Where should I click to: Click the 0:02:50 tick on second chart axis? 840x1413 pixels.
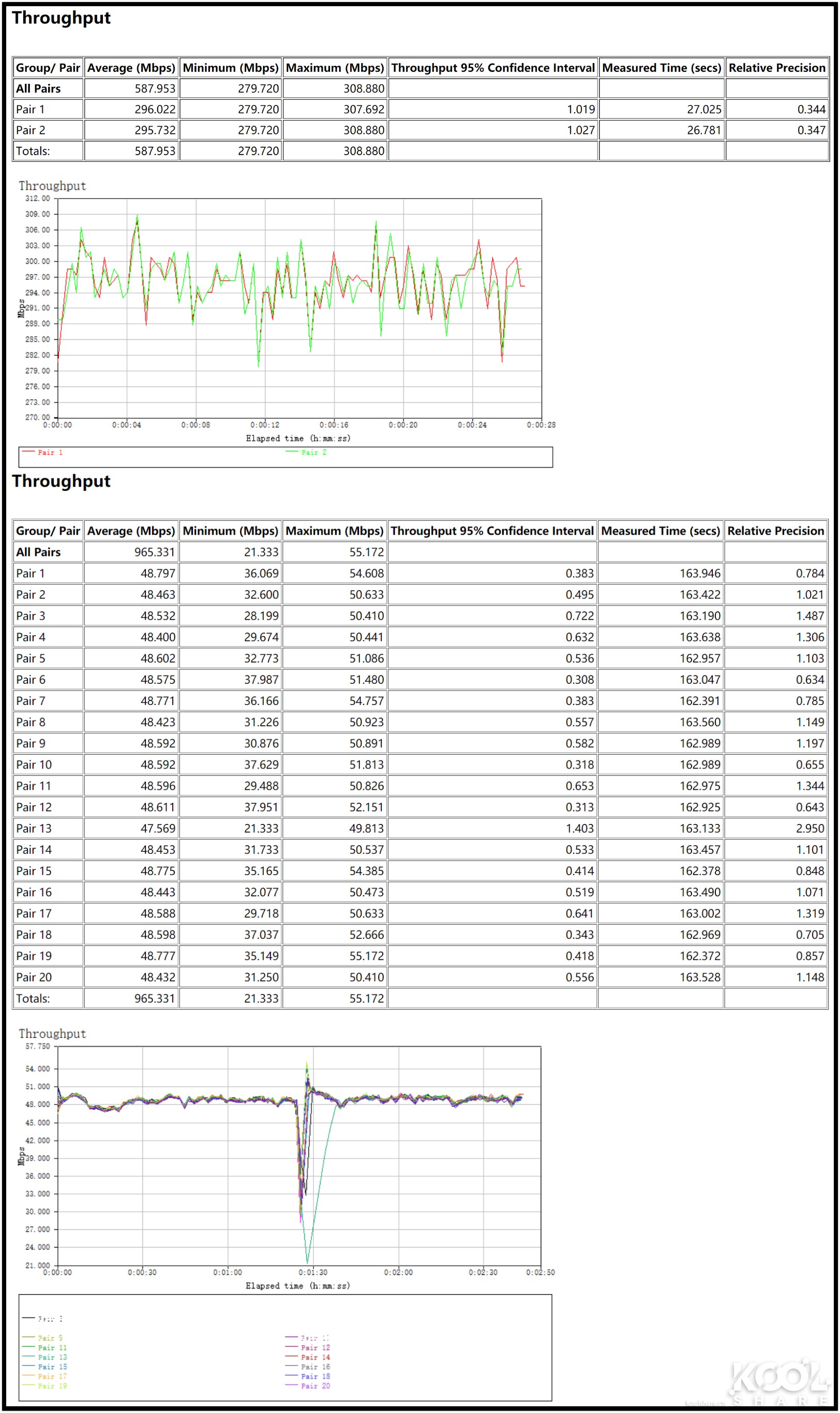[540, 1273]
